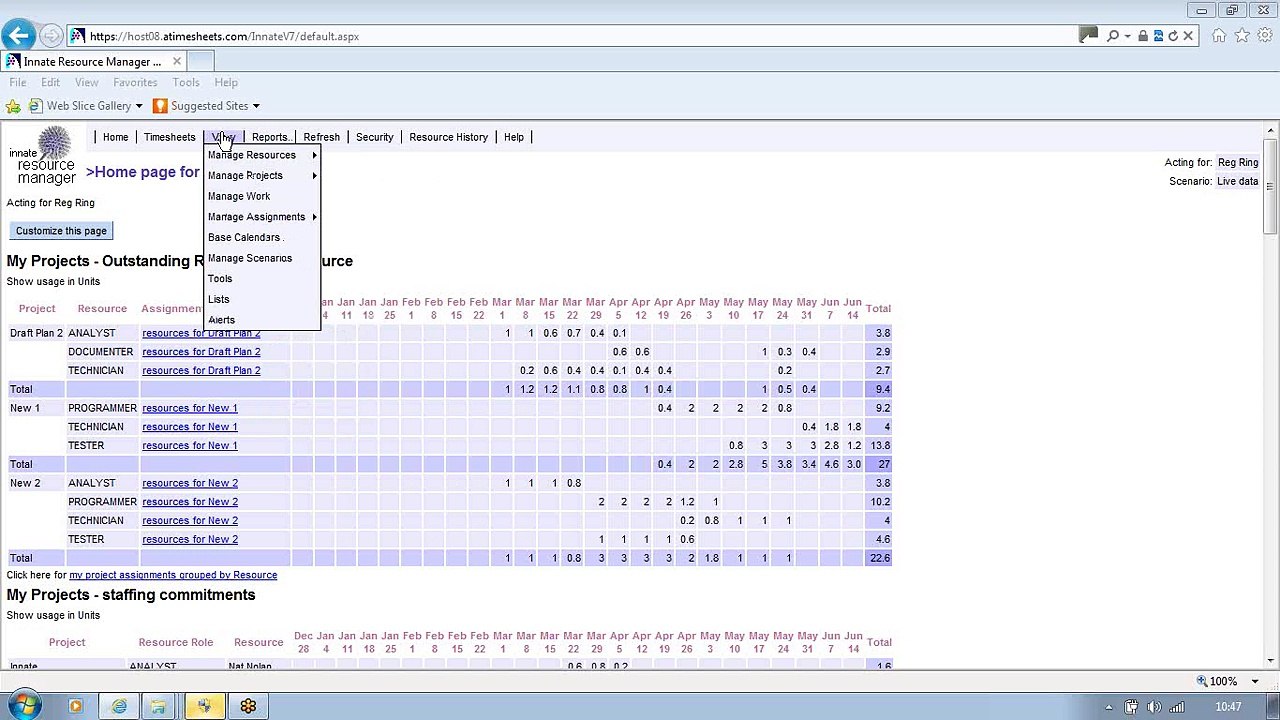The height and width of the screenshot is (720, 1280).
Task: Open my project assignments grouped by Resource link
Action: tap(173, 575)
